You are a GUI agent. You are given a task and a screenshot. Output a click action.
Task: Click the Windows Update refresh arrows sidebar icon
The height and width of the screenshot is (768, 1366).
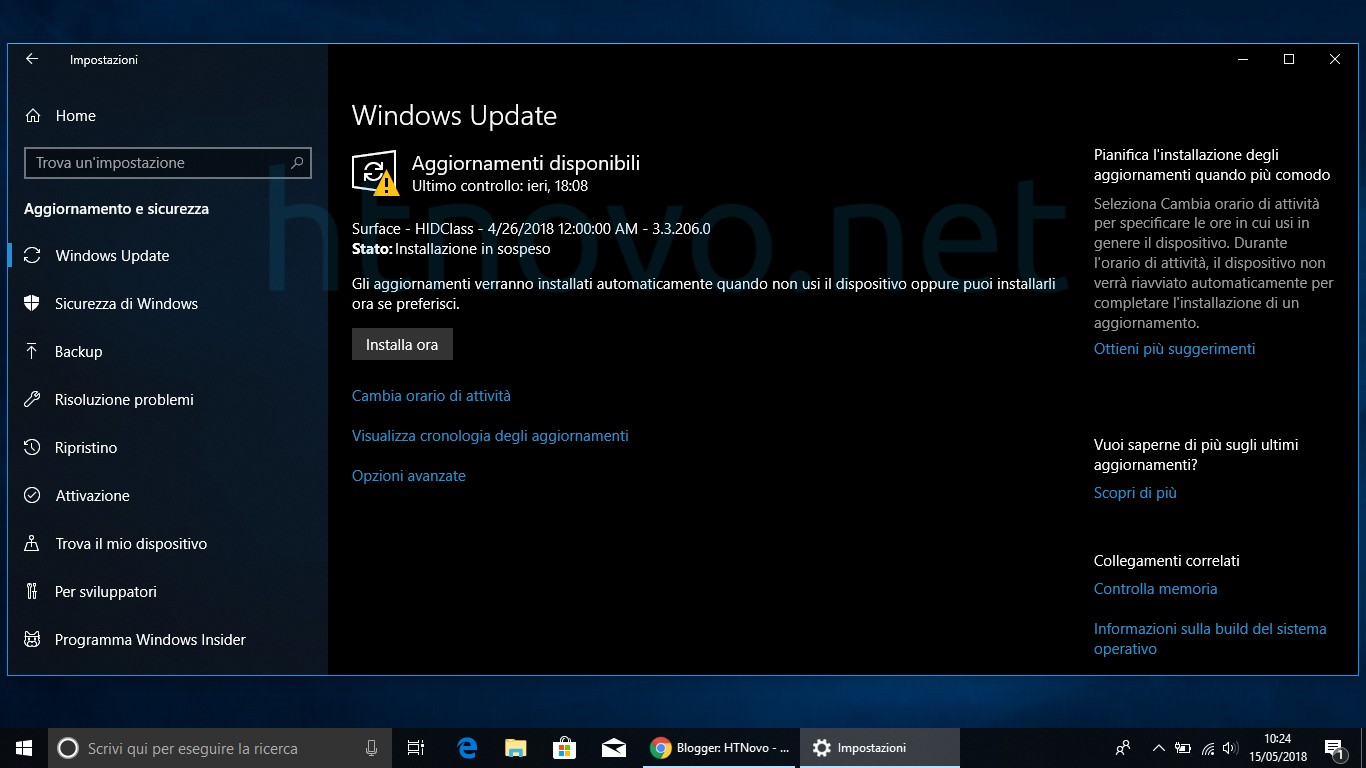click(x=32, y=256)
